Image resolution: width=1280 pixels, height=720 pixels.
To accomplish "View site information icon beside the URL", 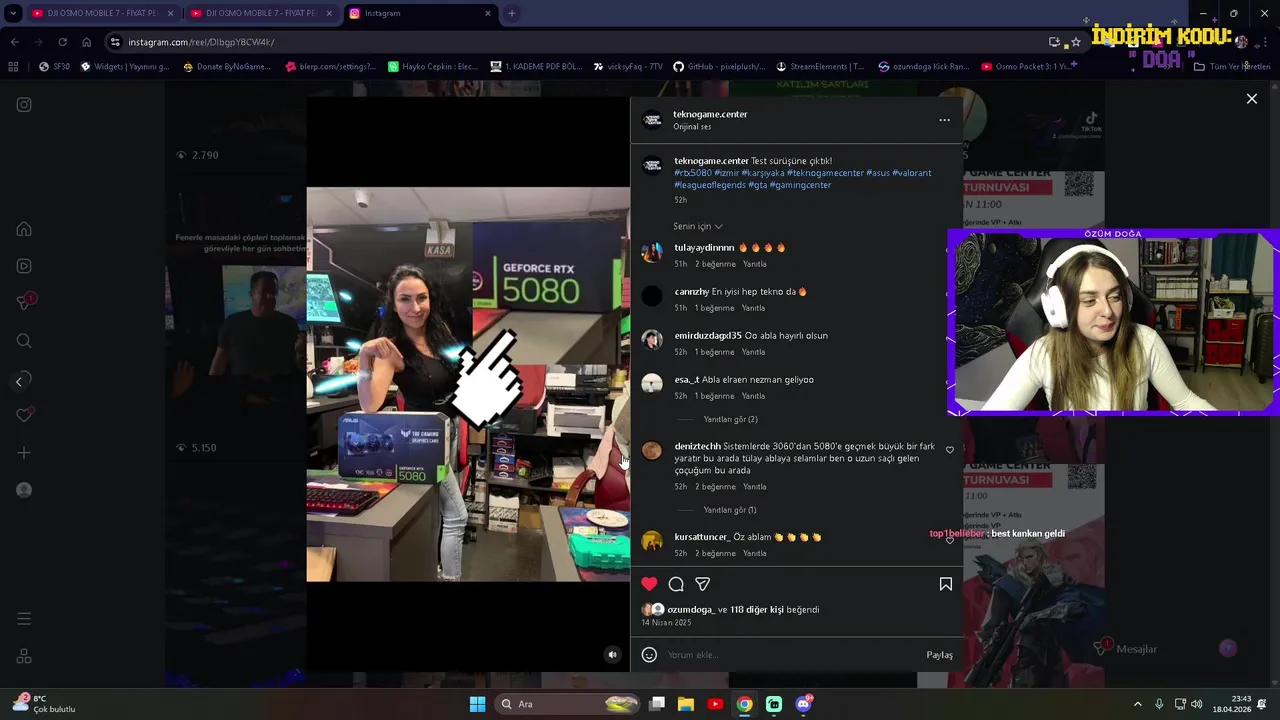I will [115, 42].
